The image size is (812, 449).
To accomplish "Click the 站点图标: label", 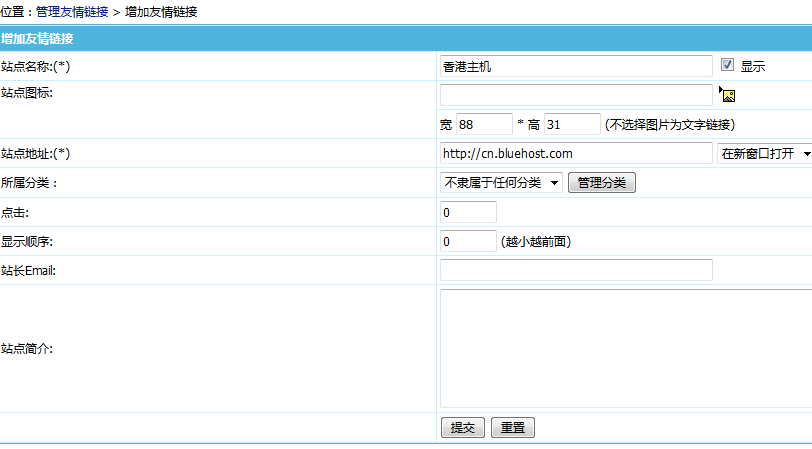I will click(x=27, y=93).
